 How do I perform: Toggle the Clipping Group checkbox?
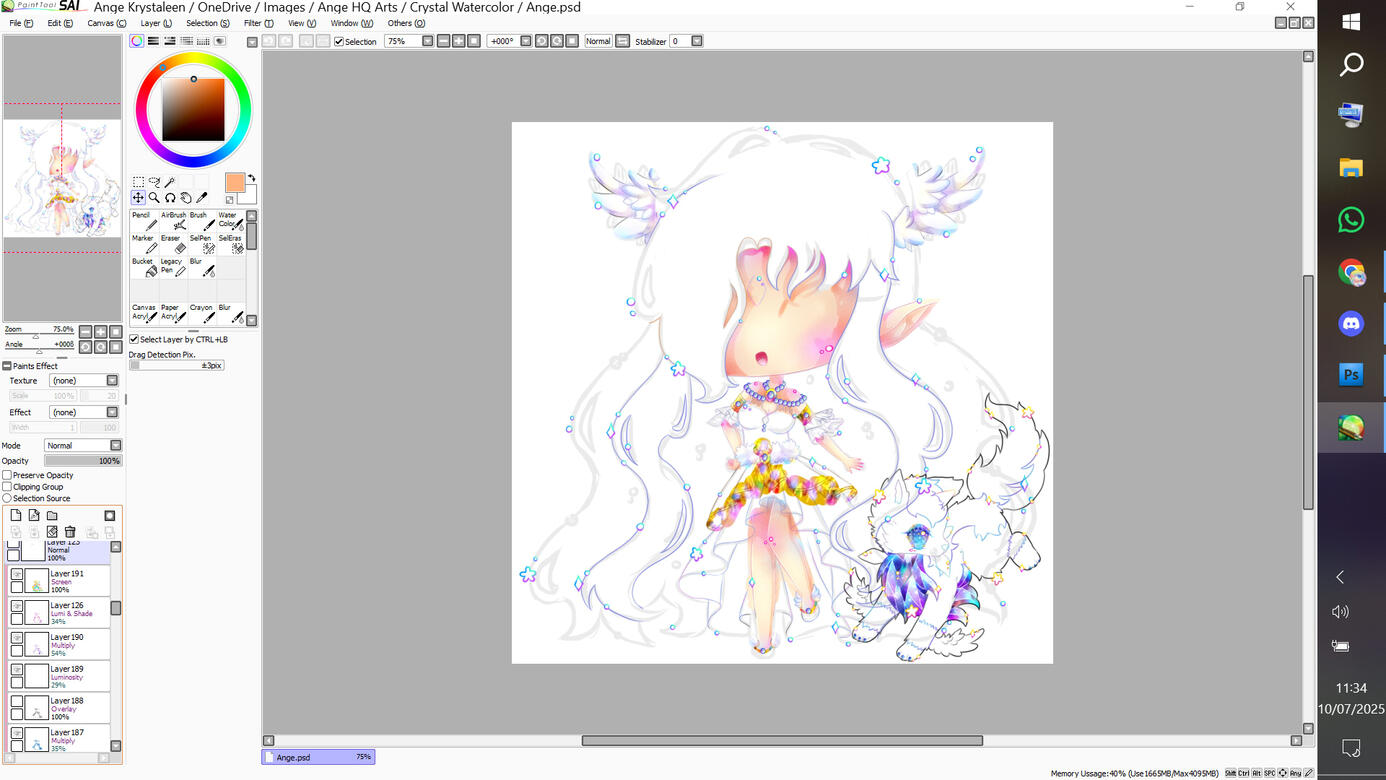coord(7,487)
